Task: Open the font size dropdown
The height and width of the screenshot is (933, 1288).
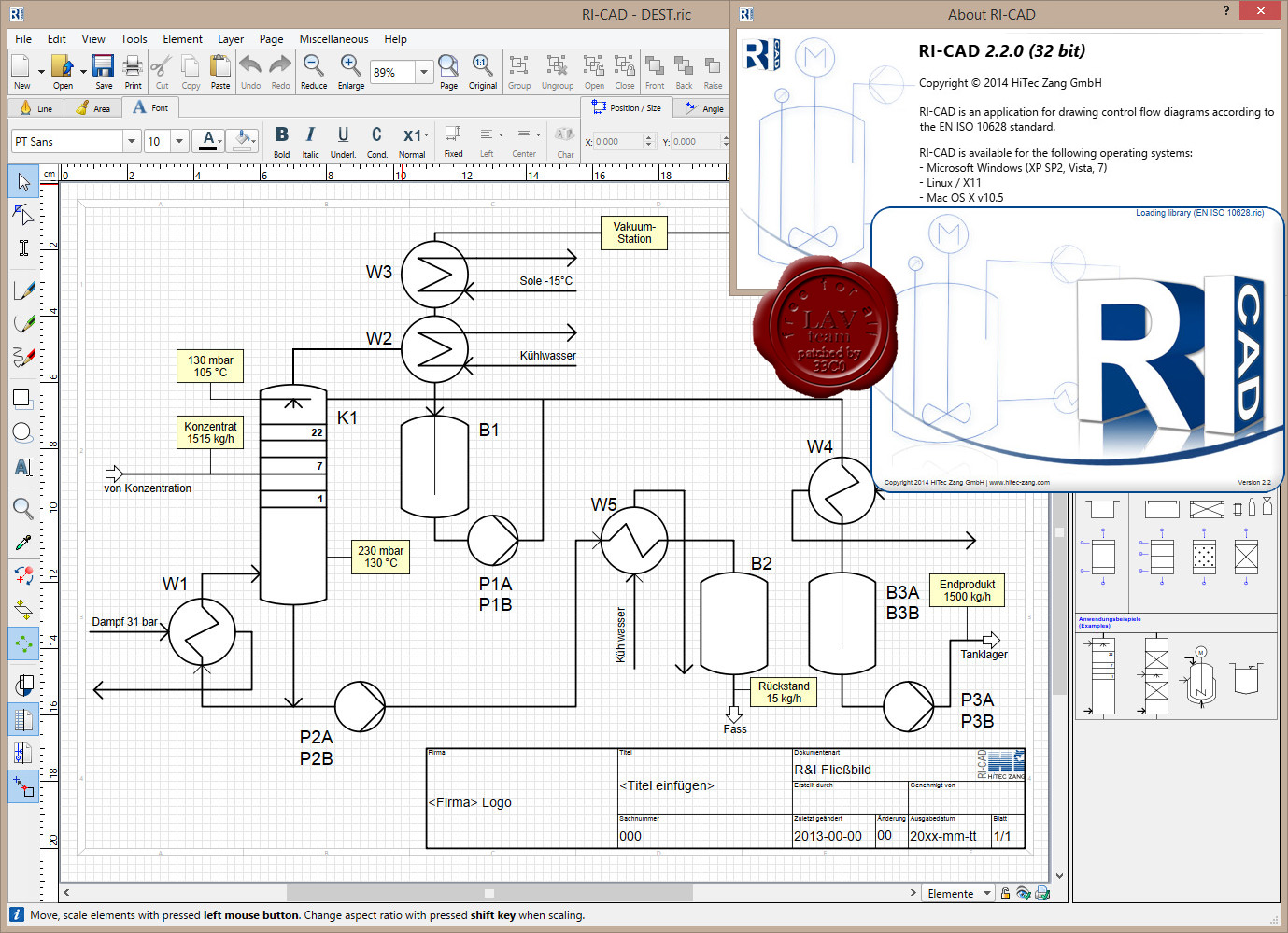Action: click(179, 141)
